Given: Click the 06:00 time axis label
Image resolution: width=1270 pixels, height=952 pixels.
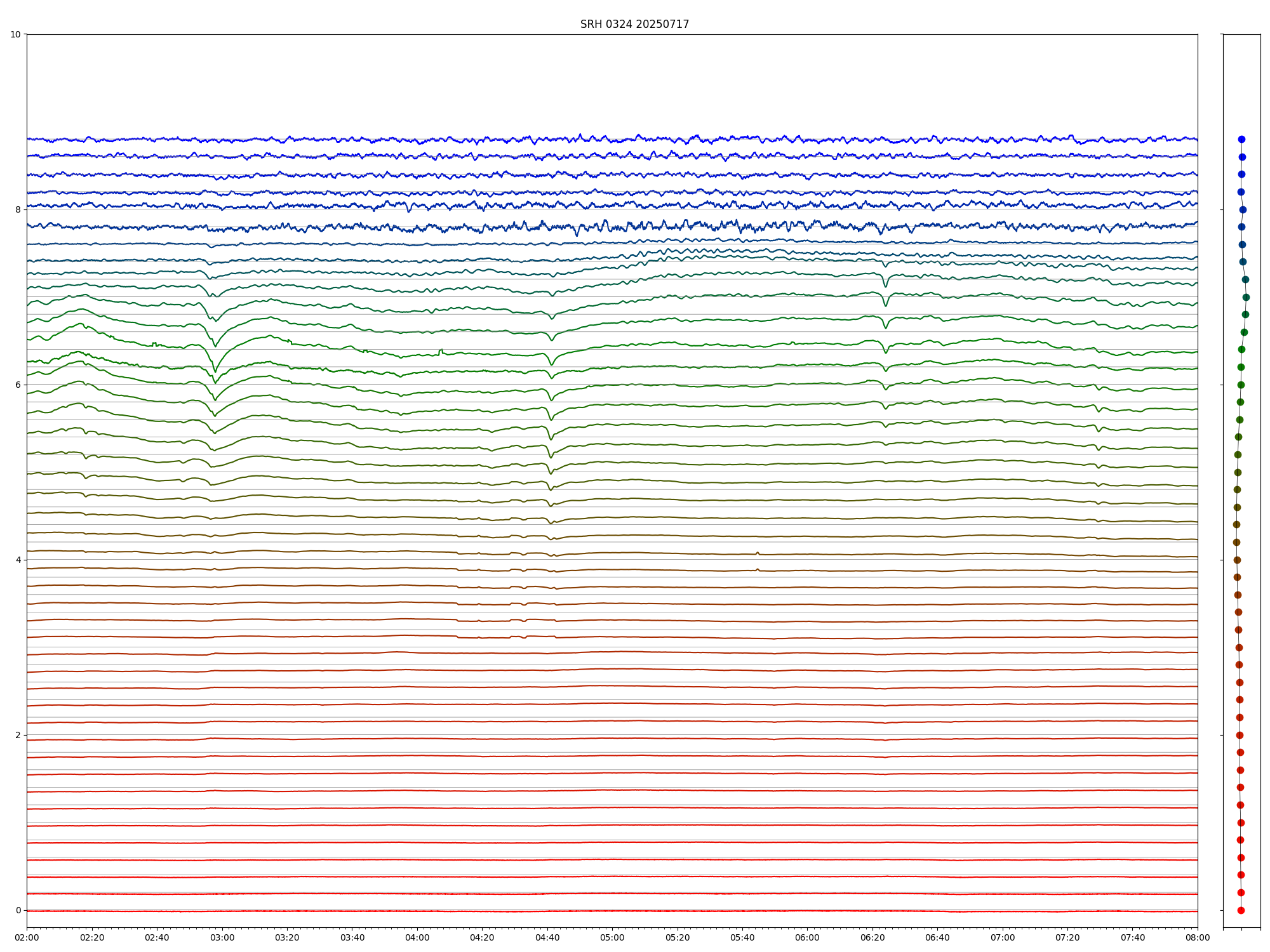Looking at the screenshot, I should point(808,938).
